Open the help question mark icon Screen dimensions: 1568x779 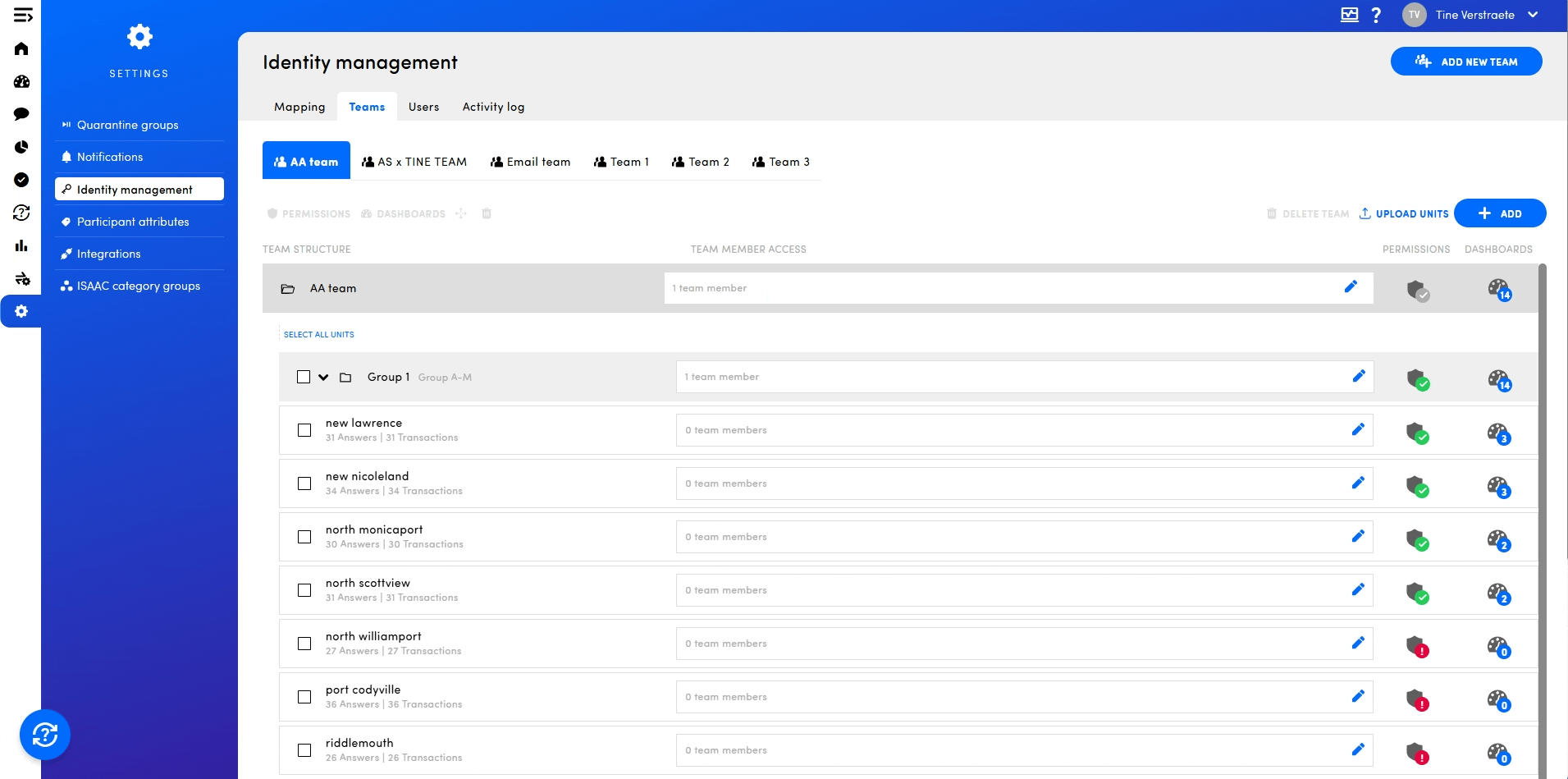[1376, 15]
